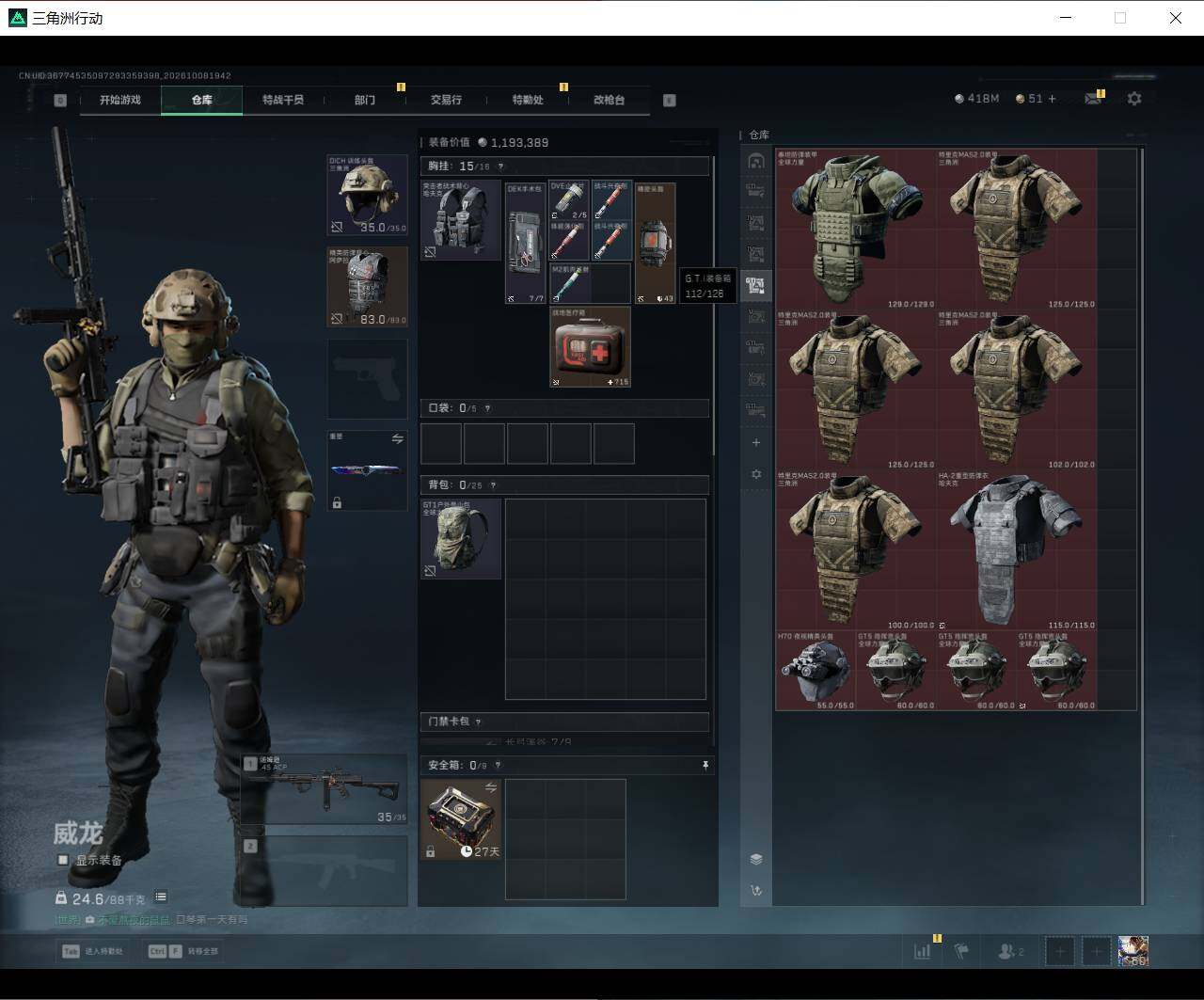This screenshot has width=1204, height=1000.
Task: Click the sort icon at warehouse sidebar bottom
Action: pyautogui.click(x=756, y=890)
